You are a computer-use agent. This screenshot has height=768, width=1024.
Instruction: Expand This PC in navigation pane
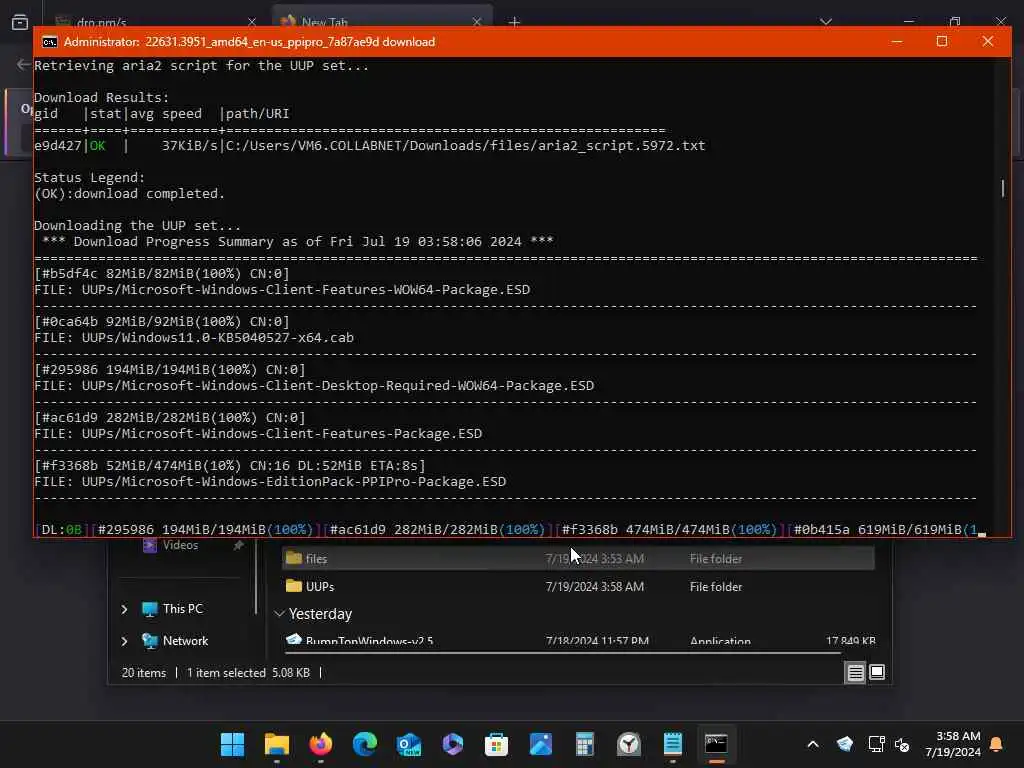point(124,609)
